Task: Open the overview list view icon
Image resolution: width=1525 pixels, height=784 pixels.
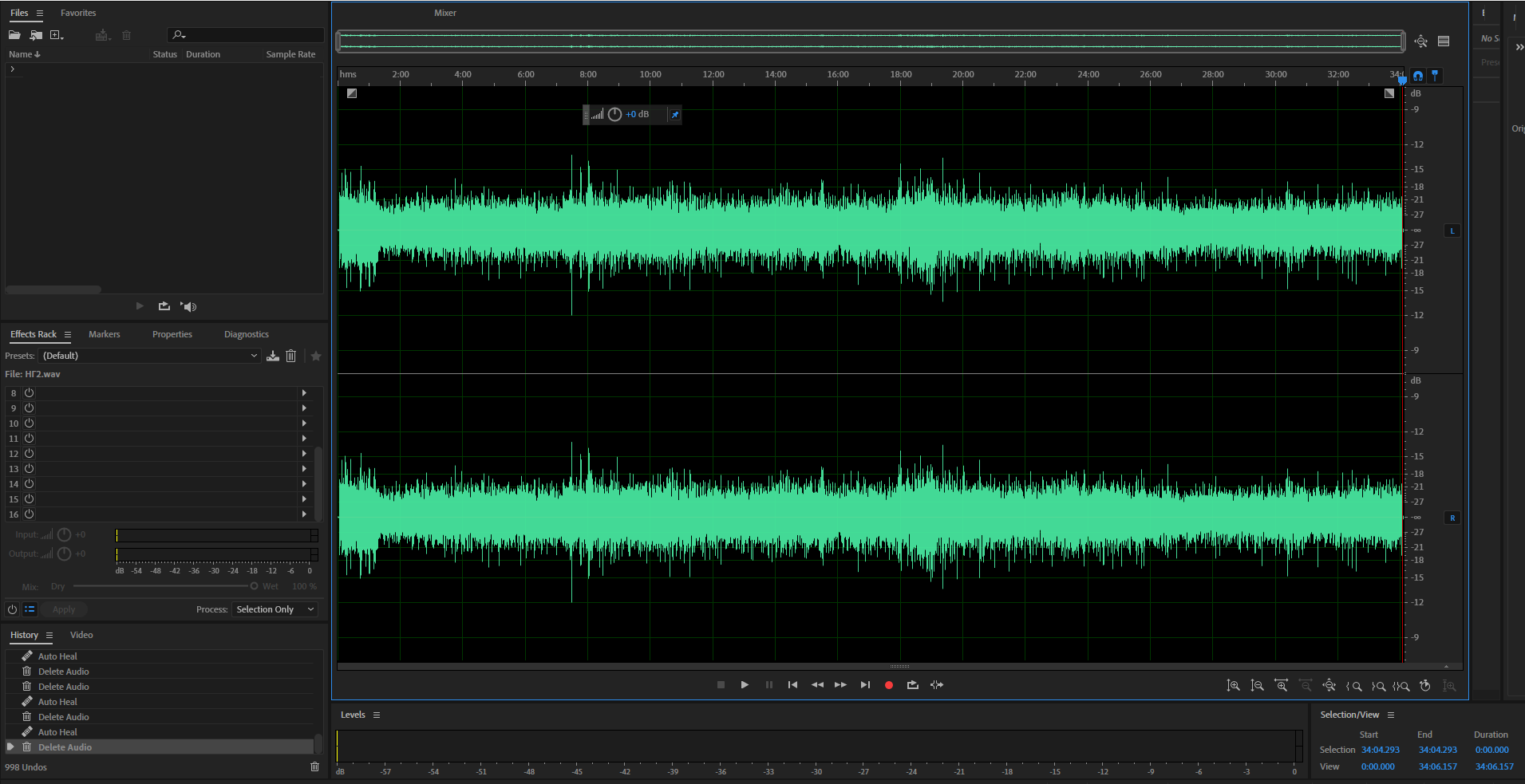Action: pyautogui.click(x=1444, y=41)
